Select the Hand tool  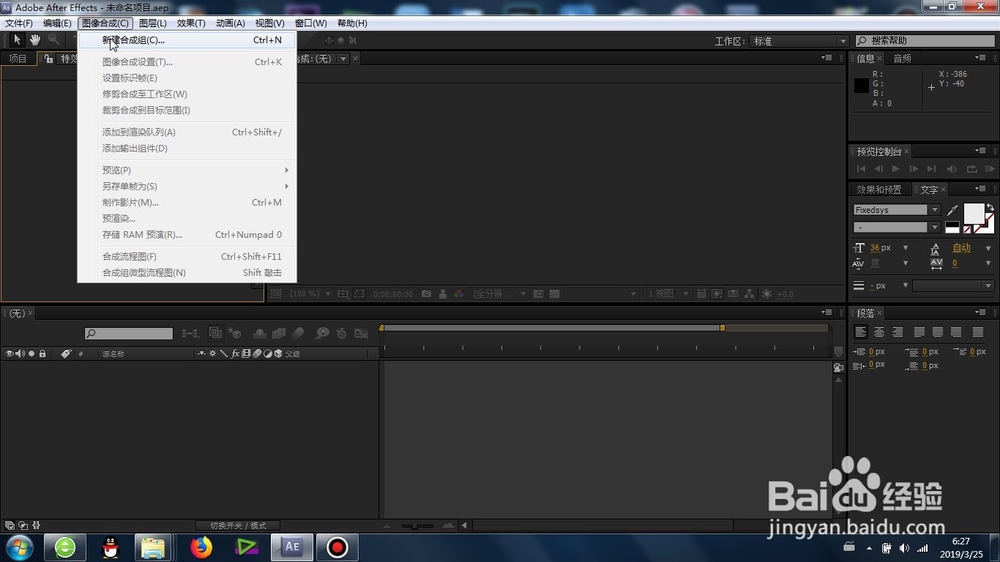tap(35, 40)
